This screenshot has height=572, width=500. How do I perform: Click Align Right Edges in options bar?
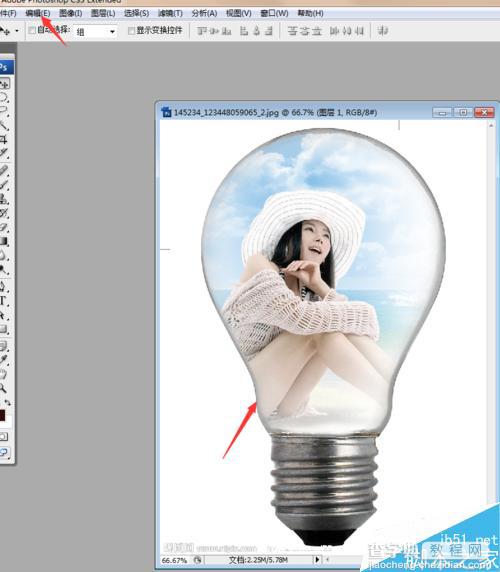(x=269, y=31)
